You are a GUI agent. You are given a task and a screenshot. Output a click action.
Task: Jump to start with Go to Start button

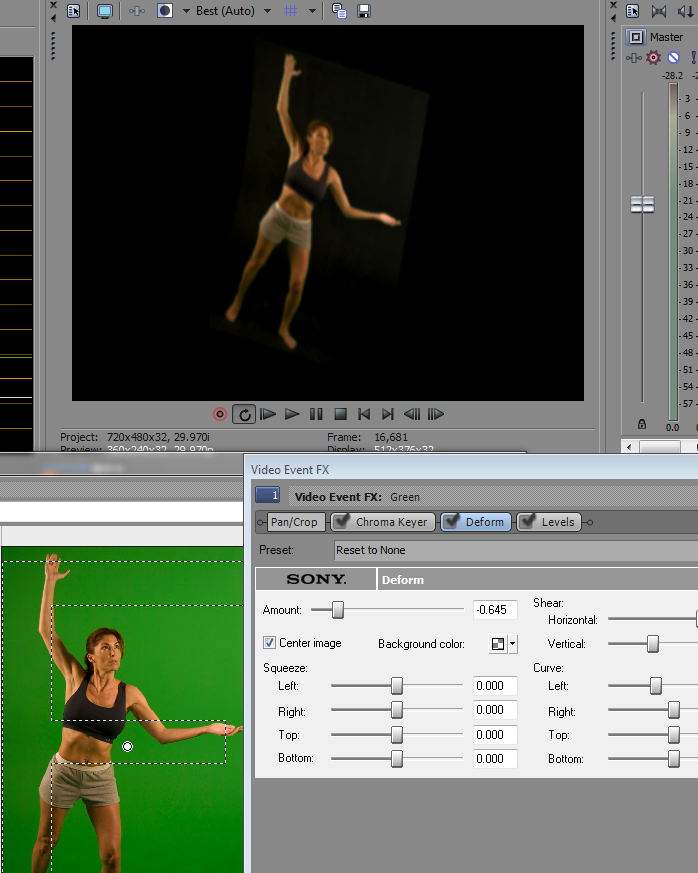coord(364,414)
